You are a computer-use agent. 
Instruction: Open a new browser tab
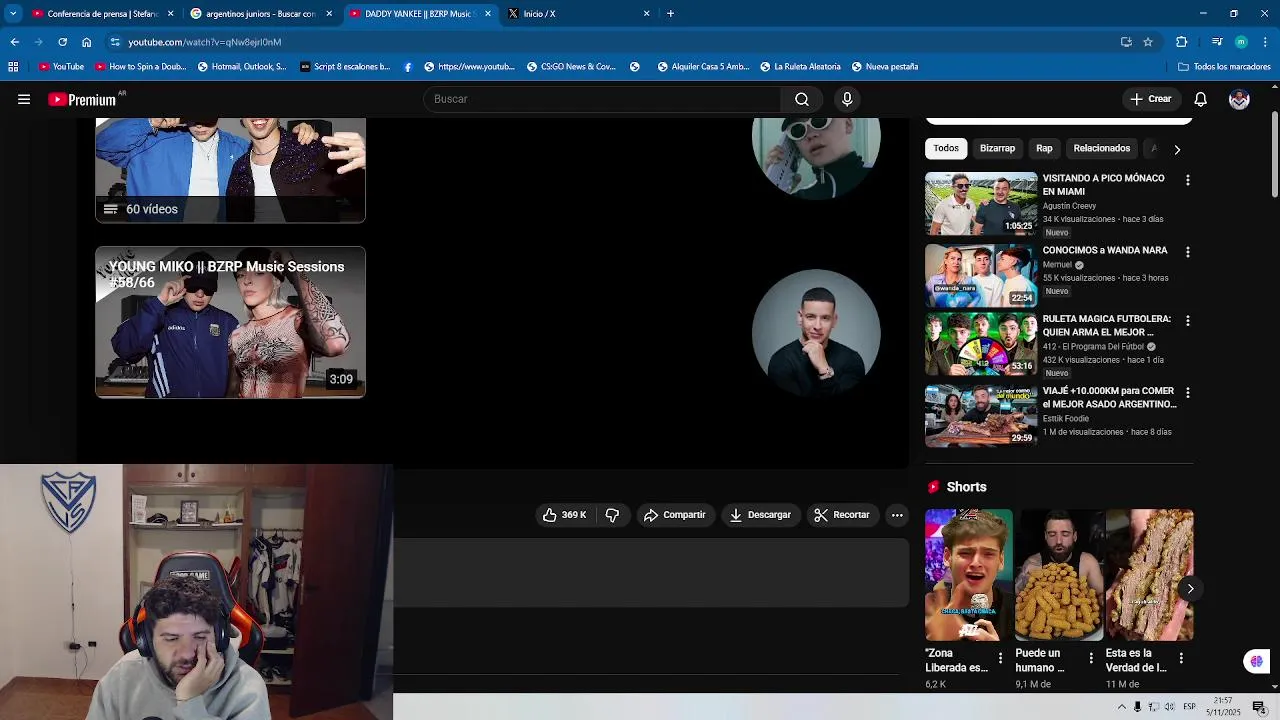pyautogui.click(x=670, y=14)
